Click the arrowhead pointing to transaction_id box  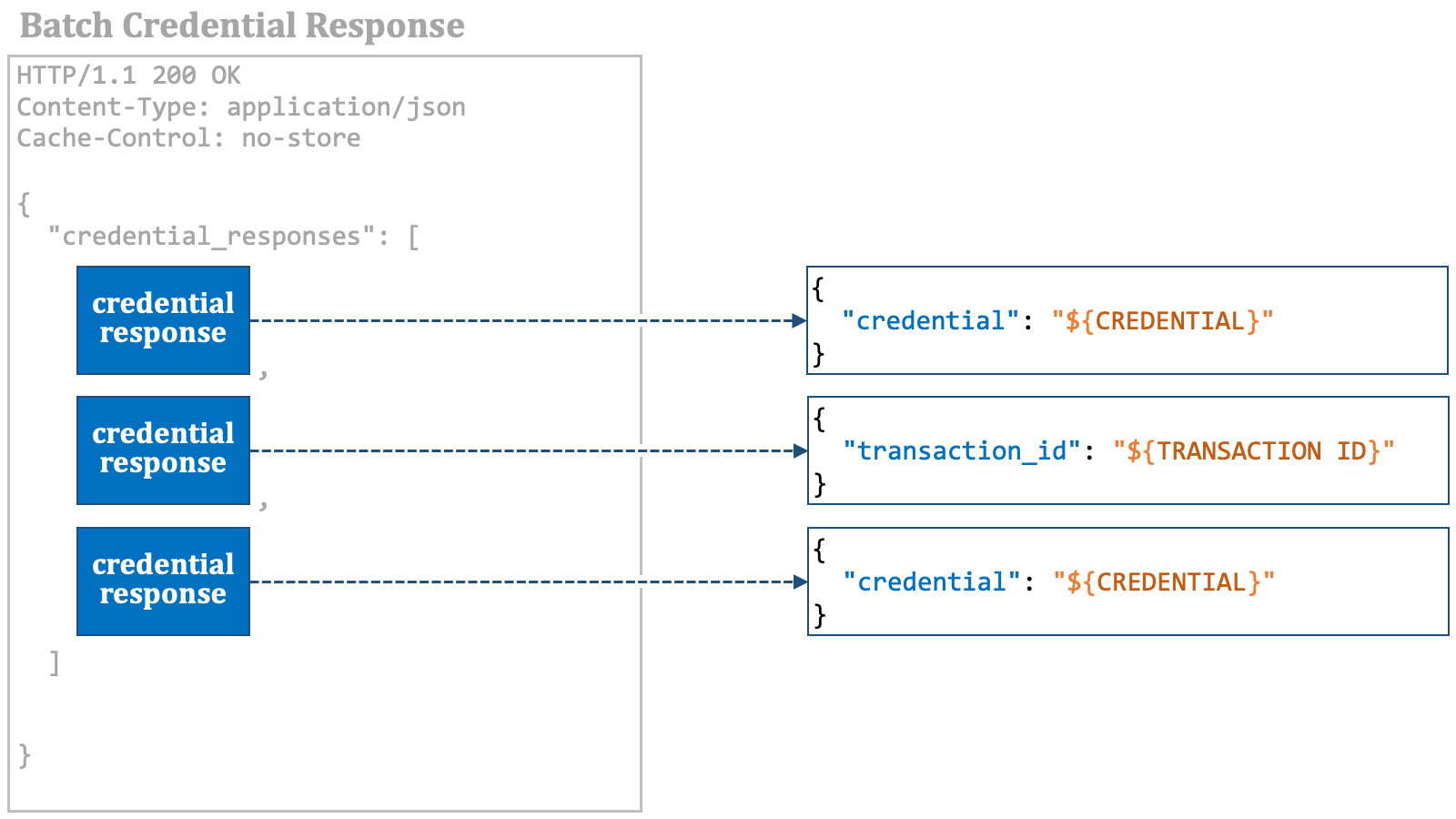point(799,450)
